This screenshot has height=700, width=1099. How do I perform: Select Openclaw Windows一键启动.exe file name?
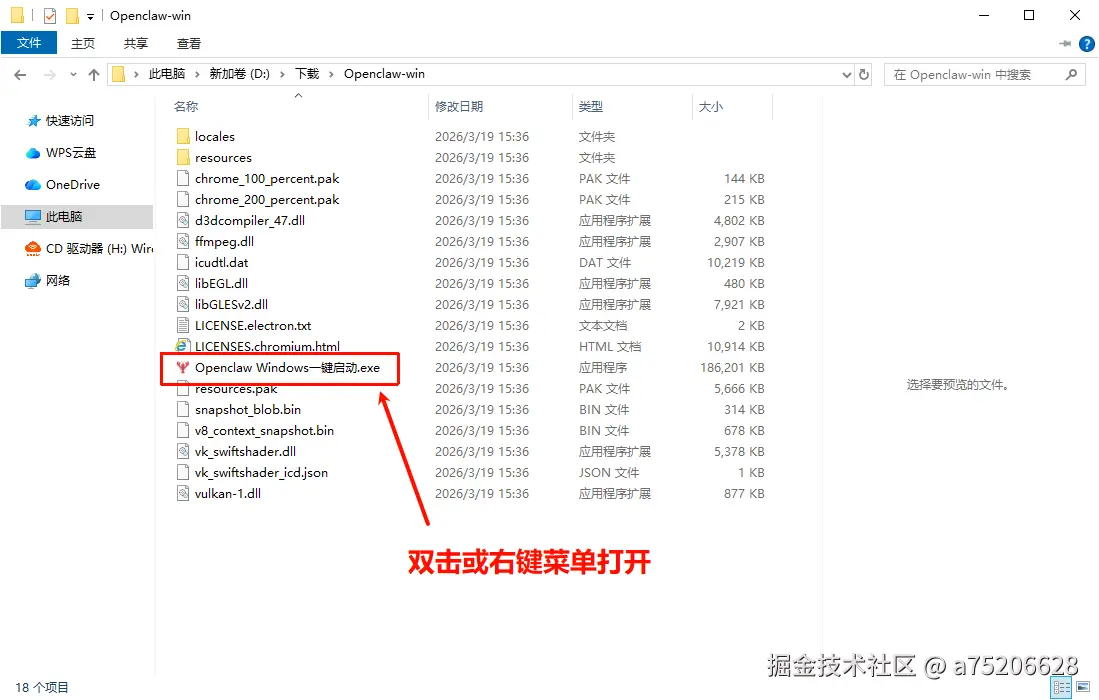pyautogui.click(x=287, y=368)
